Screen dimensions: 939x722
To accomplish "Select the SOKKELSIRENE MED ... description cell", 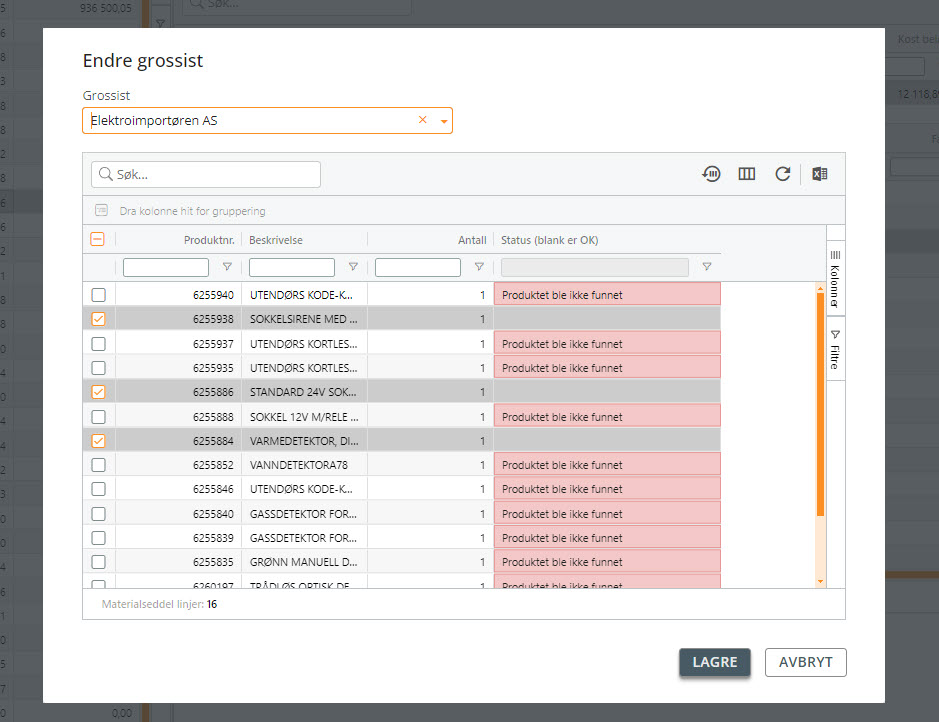I will click(304, 319).
